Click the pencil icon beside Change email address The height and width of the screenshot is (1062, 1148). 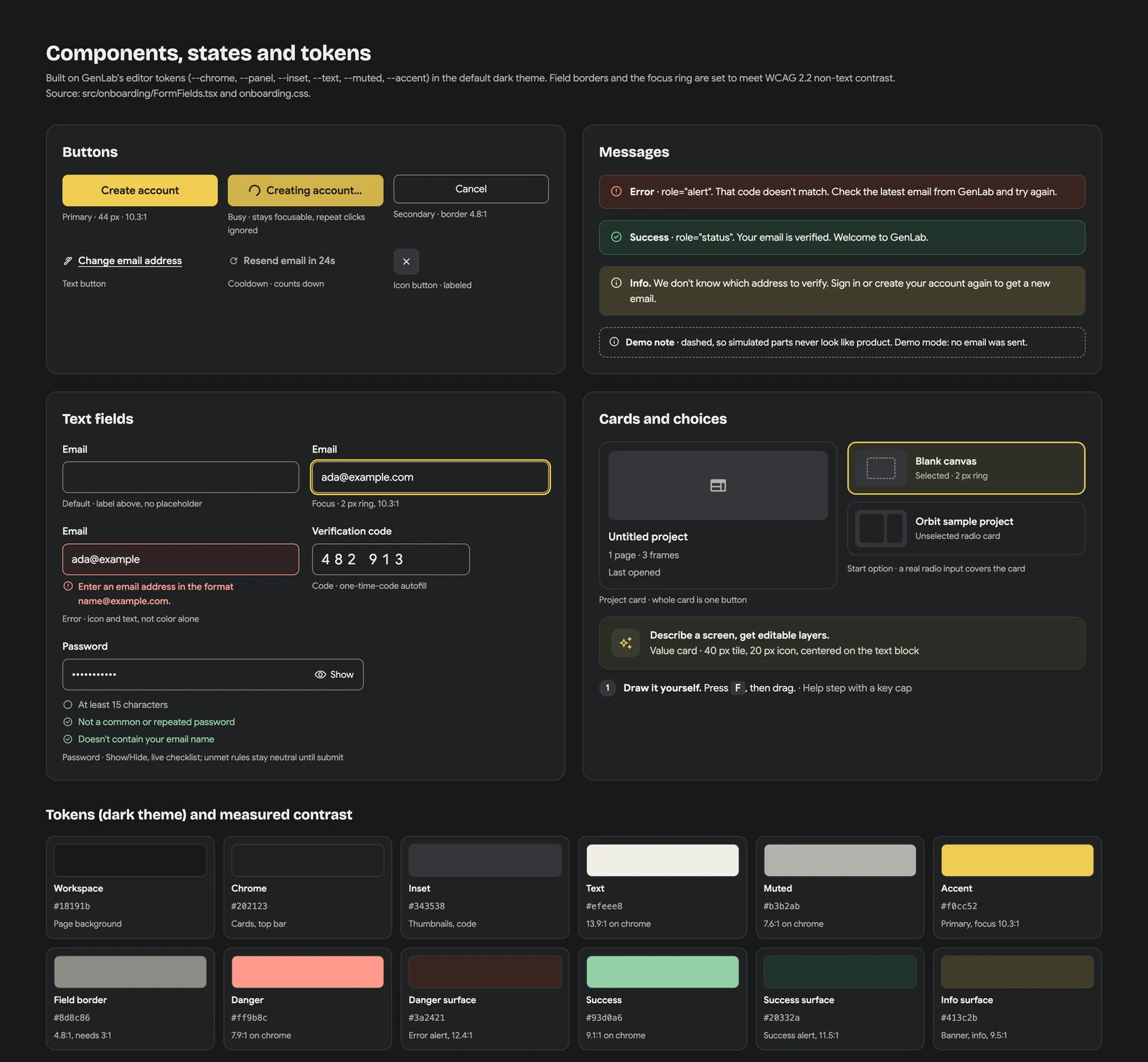(68, 260)
